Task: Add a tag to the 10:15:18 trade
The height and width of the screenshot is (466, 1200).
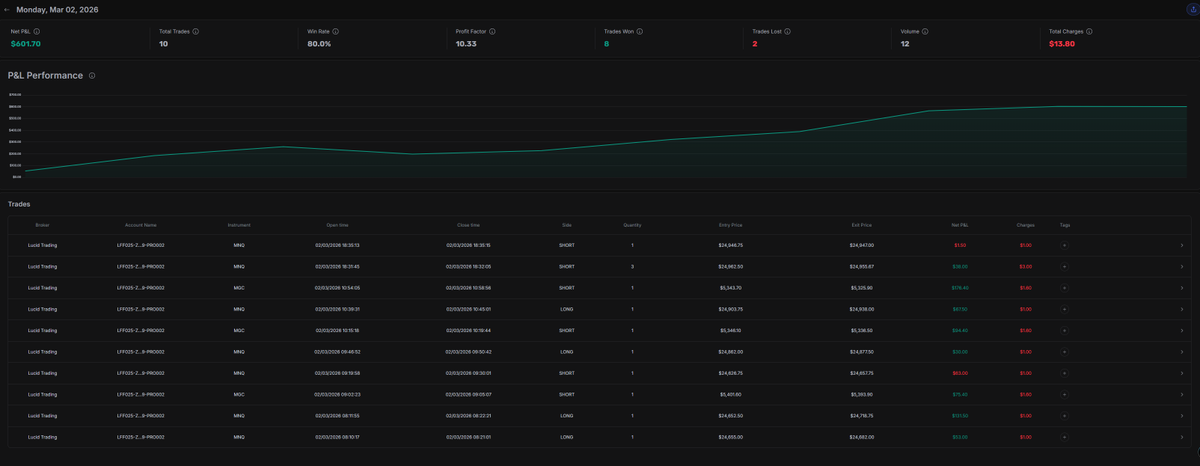Action: pyautogui.click(x=1064, y=330)
